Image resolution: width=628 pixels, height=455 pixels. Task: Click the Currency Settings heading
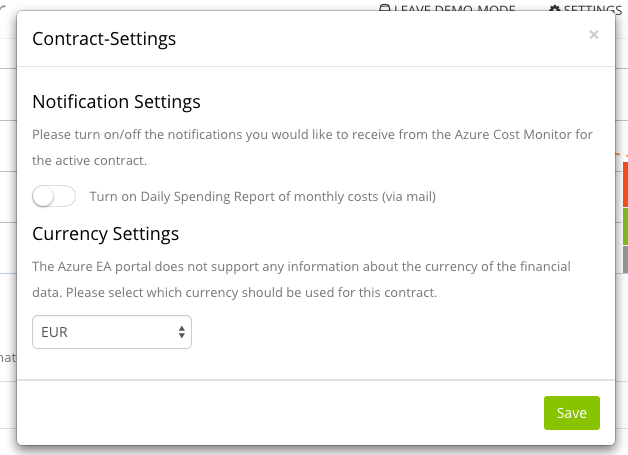click(x=105, y=234)
